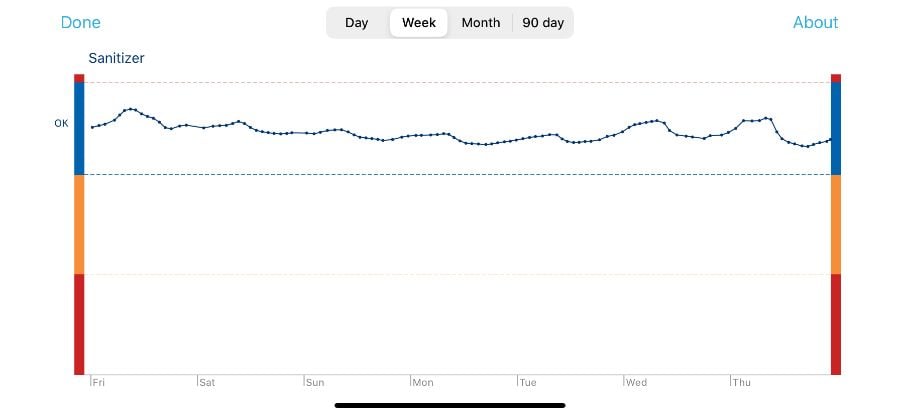Click the Mon marker on time axis
Image resolution: width=900 pixels, height=416 pixels.
422,382
